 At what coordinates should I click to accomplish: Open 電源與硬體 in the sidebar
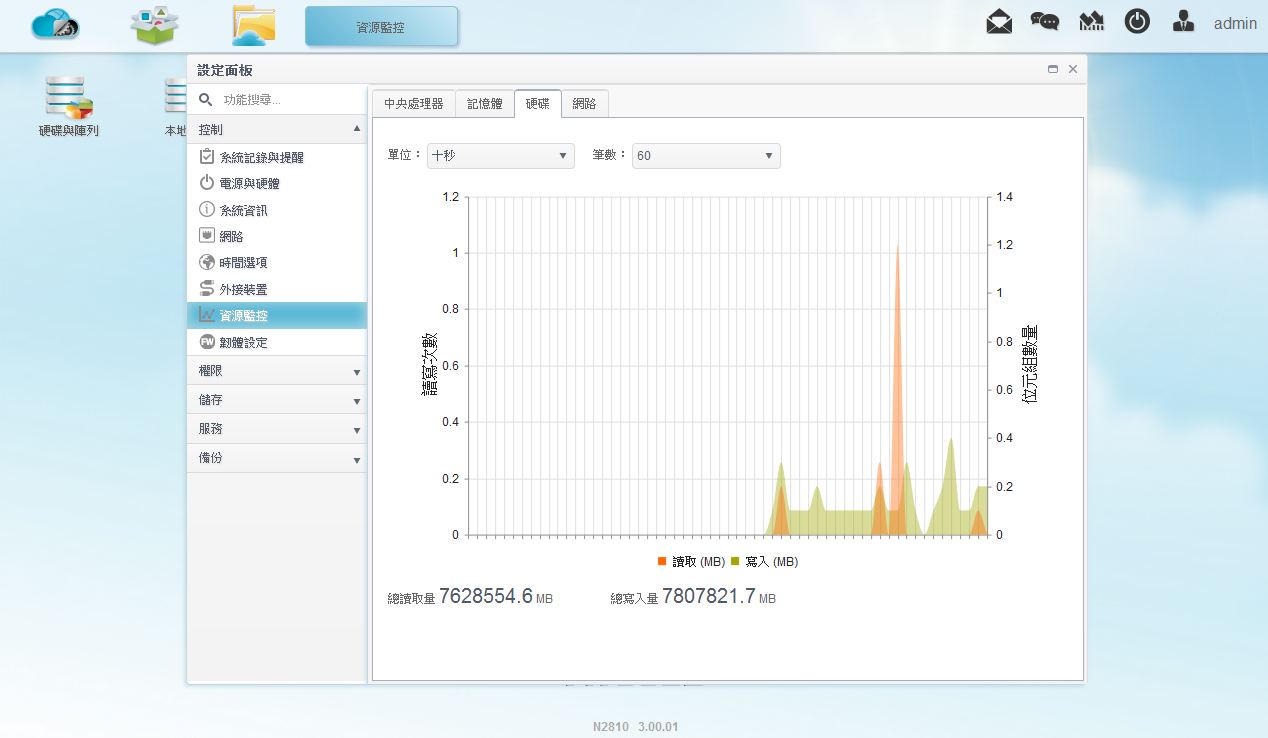[277, 184]
